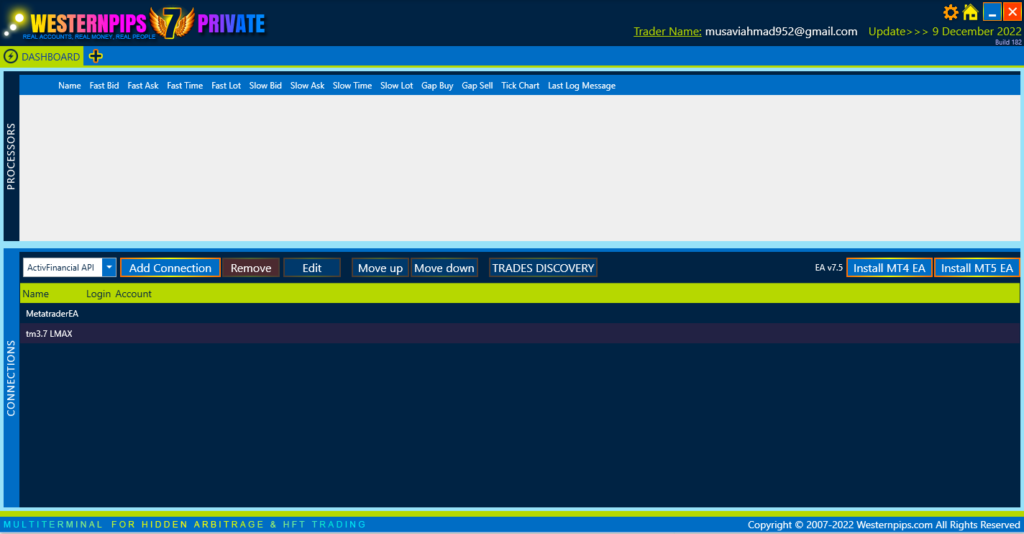Click the Slow Bid column header

click(x=265, y=86)
